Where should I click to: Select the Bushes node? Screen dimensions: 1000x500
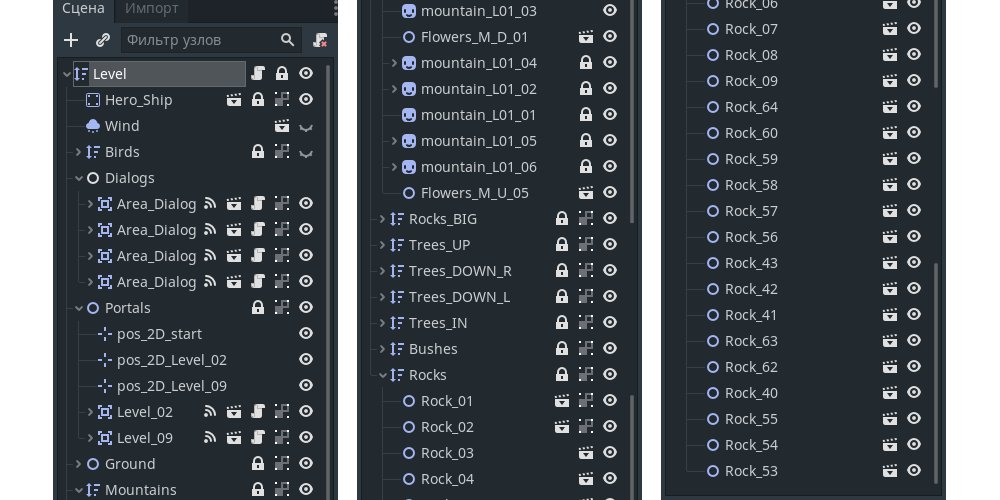pyautogui.click(x=433, y=349)
